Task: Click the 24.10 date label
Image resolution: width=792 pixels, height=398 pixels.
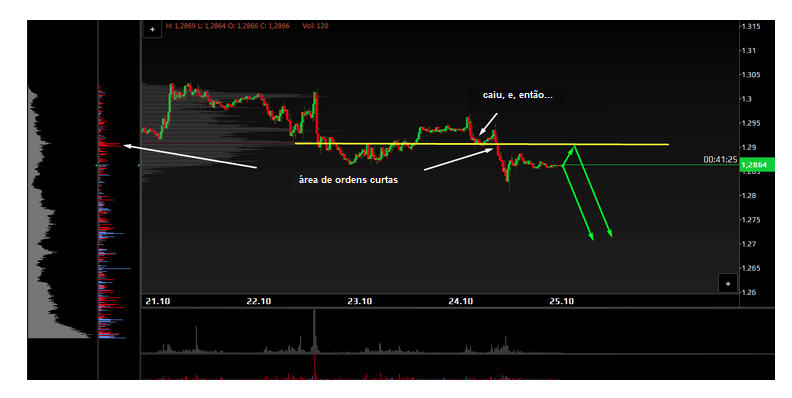Action: coord(461,301)
